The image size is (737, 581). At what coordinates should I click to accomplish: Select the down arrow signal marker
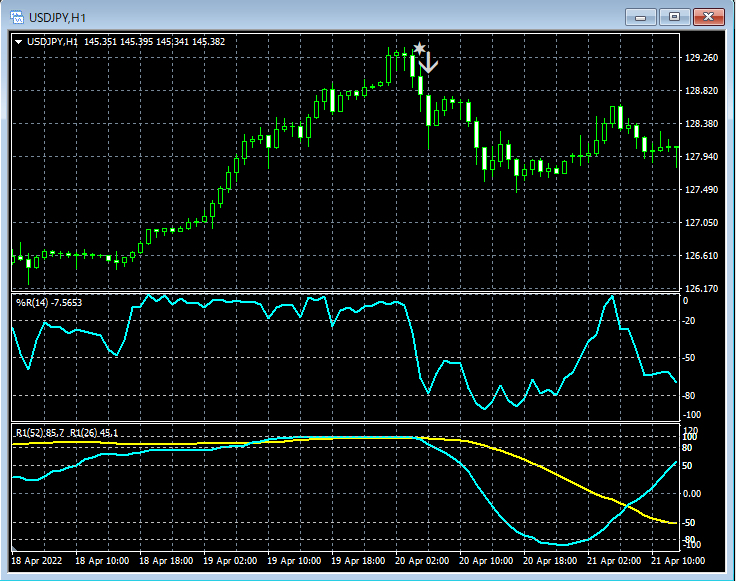pos(428,63)
